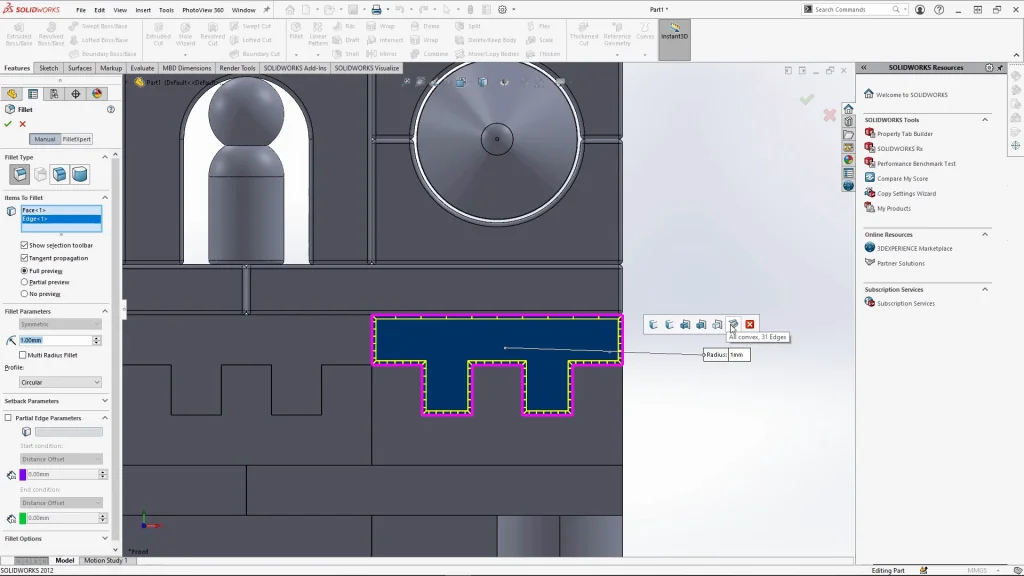The height and width of the screenshot is (576, 1024).
Task: Expand the Fillet Options section
Action: click(x=105, y=539)
